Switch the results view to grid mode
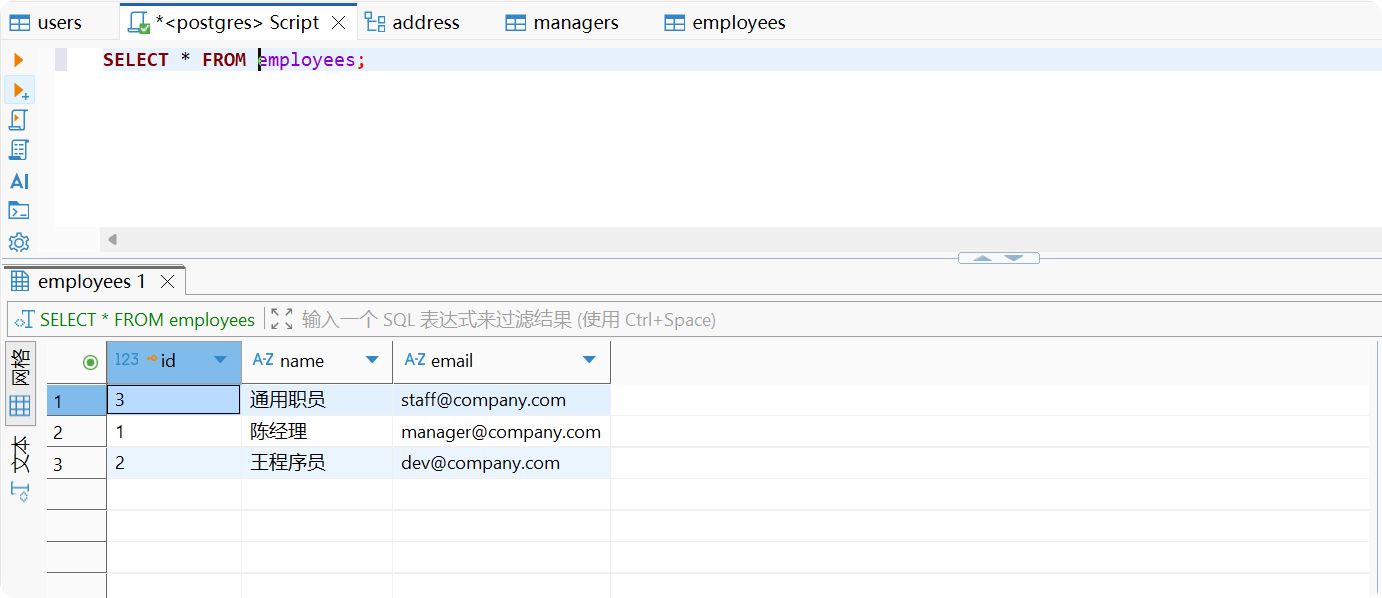Screen dimensions: 1382x598 19,406
